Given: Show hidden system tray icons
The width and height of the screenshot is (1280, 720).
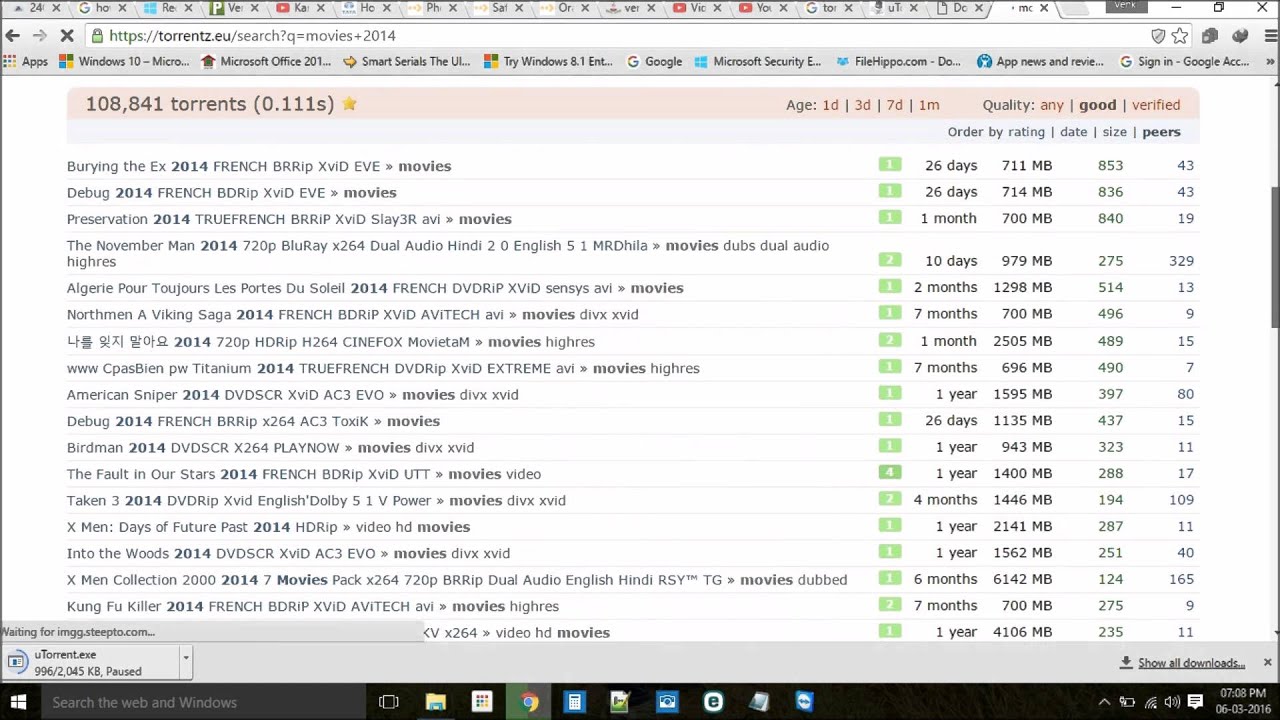Looking at the screenshot, I should (1104, 702).
